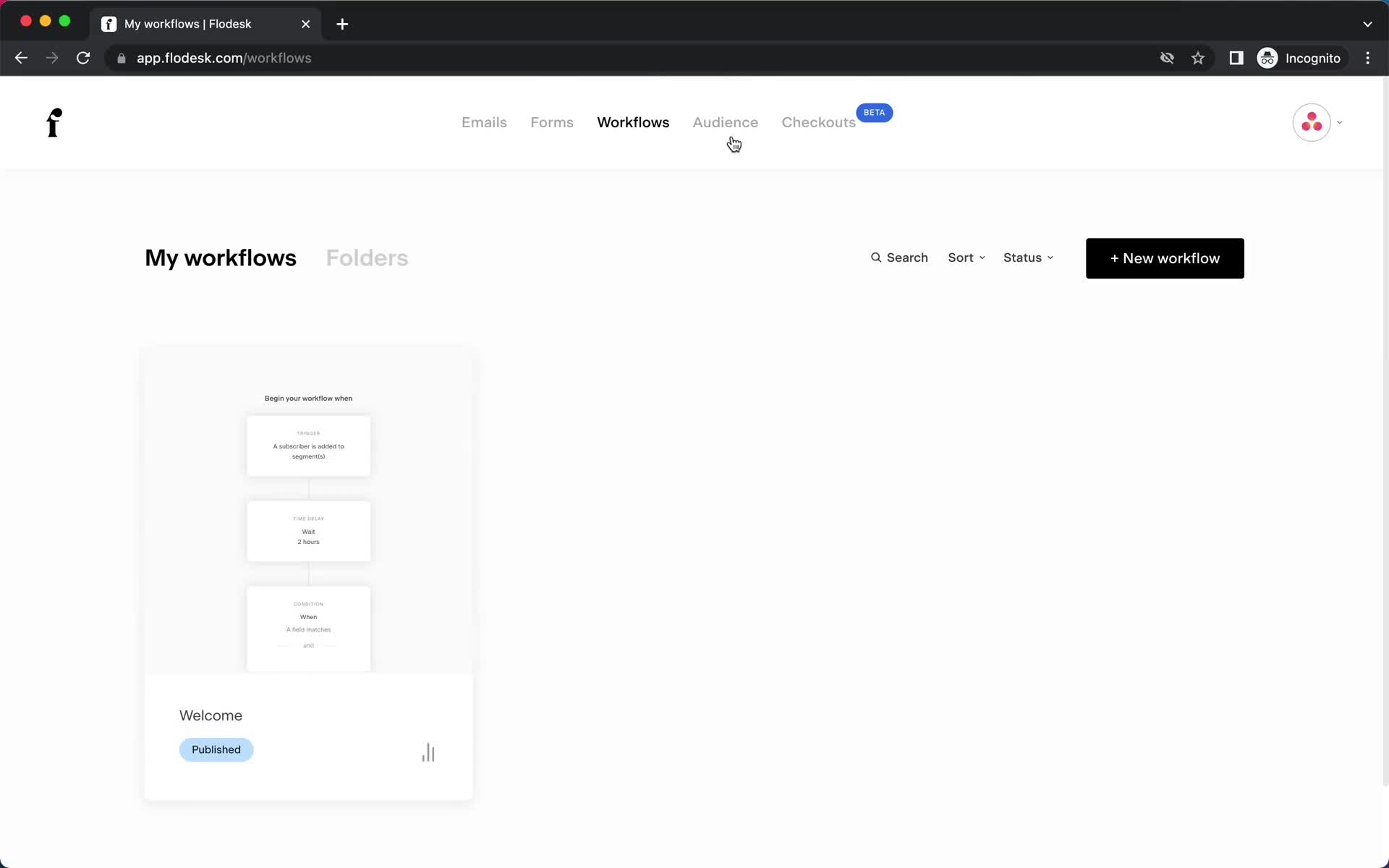Click the Emails navigation menu item
Image resolution: width=1389 pixels, height=868 pixels.
[x=484, y=122]
